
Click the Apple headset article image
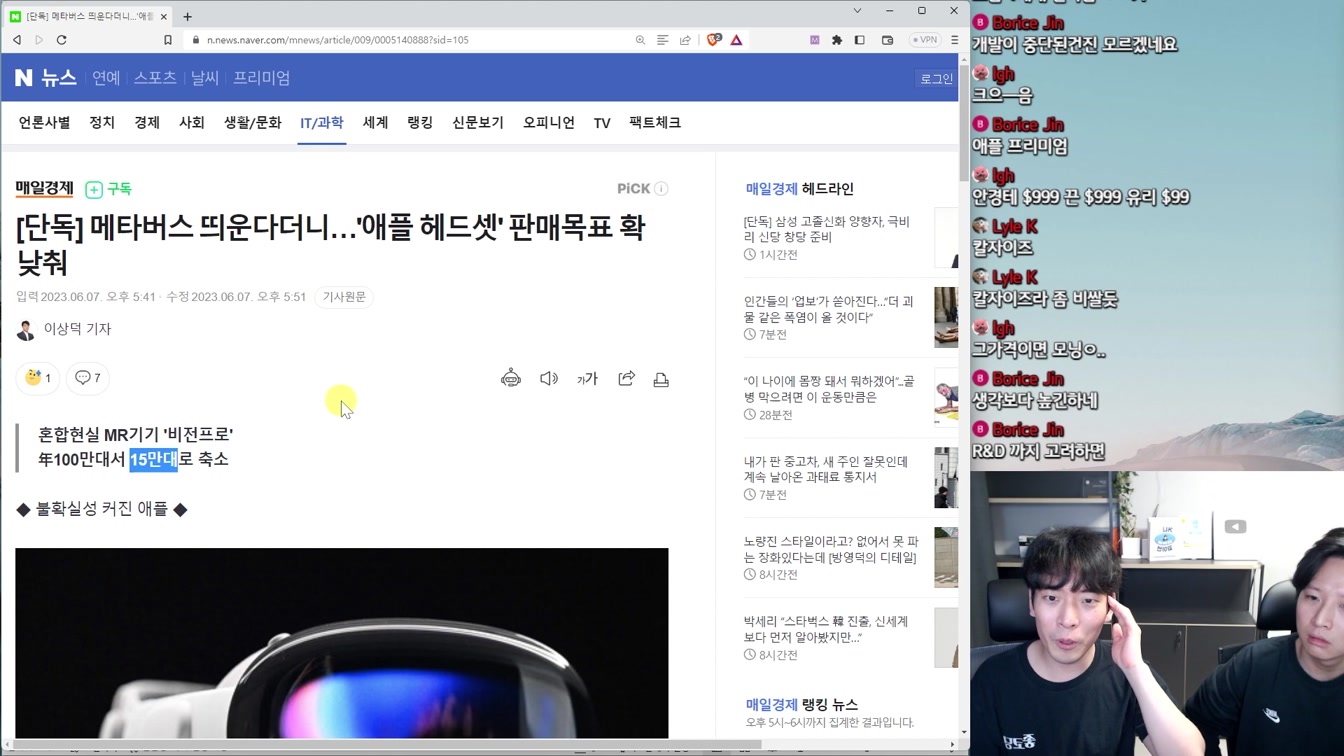coord(342,643)
